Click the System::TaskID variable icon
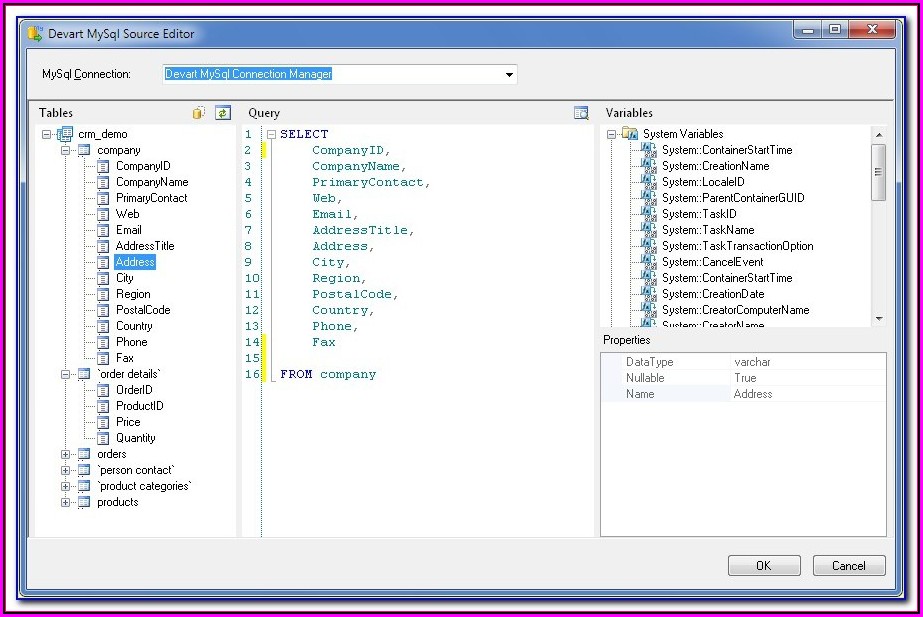This screenshot has height=617, width=923. (x=649, y=214)
